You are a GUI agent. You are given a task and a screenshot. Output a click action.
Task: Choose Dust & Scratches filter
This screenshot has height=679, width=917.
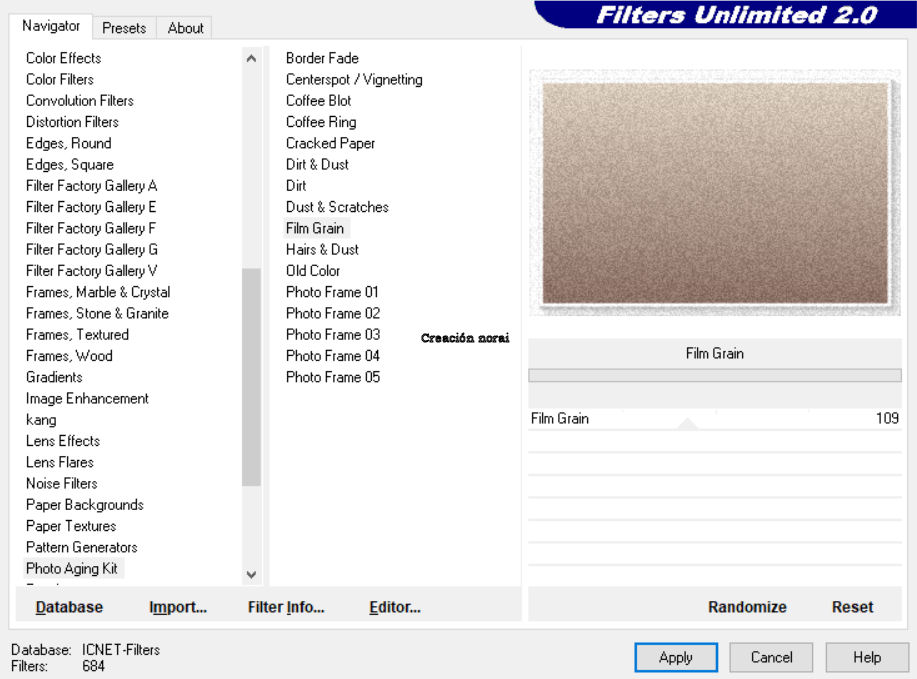(337, 207)
